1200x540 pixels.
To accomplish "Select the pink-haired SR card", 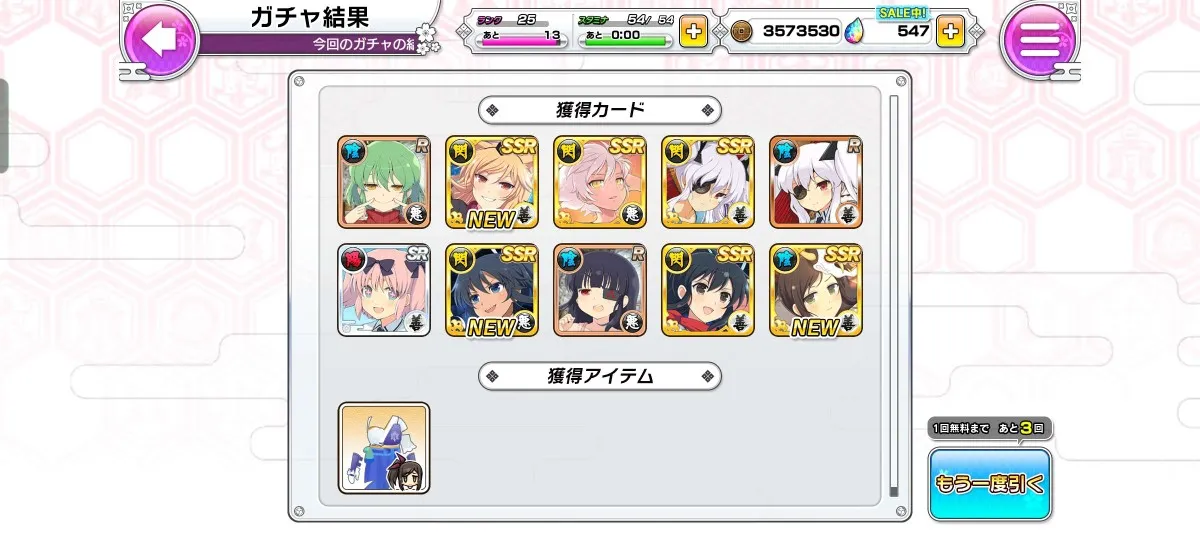I will pyautogui.click(x=384, y=290).
